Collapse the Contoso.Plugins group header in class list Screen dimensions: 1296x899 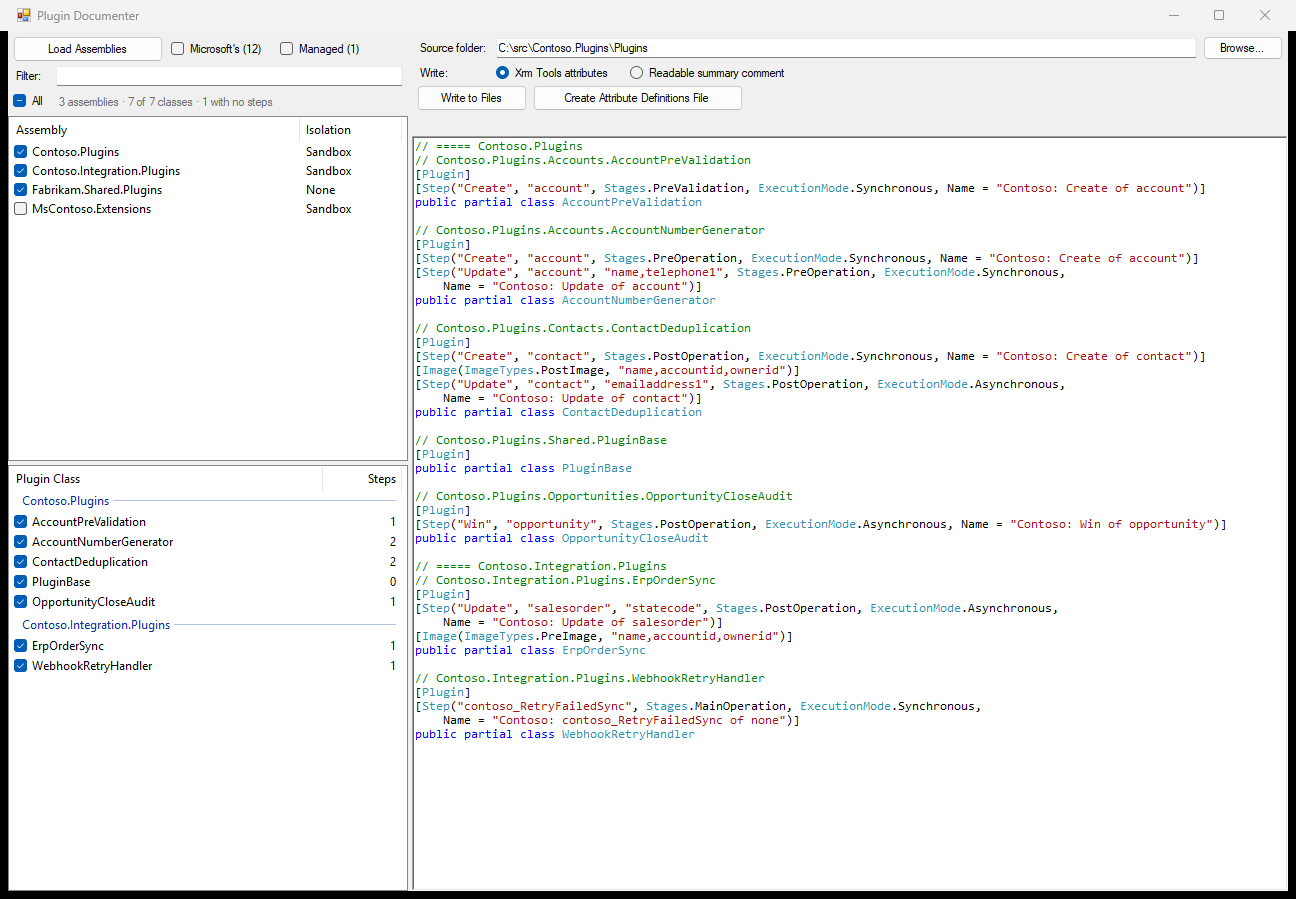point(66,501)
